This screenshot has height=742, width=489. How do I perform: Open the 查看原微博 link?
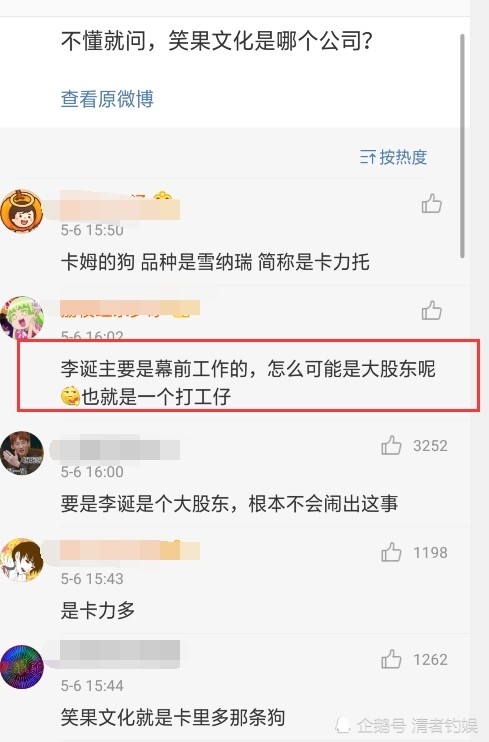tap(107, 99)
